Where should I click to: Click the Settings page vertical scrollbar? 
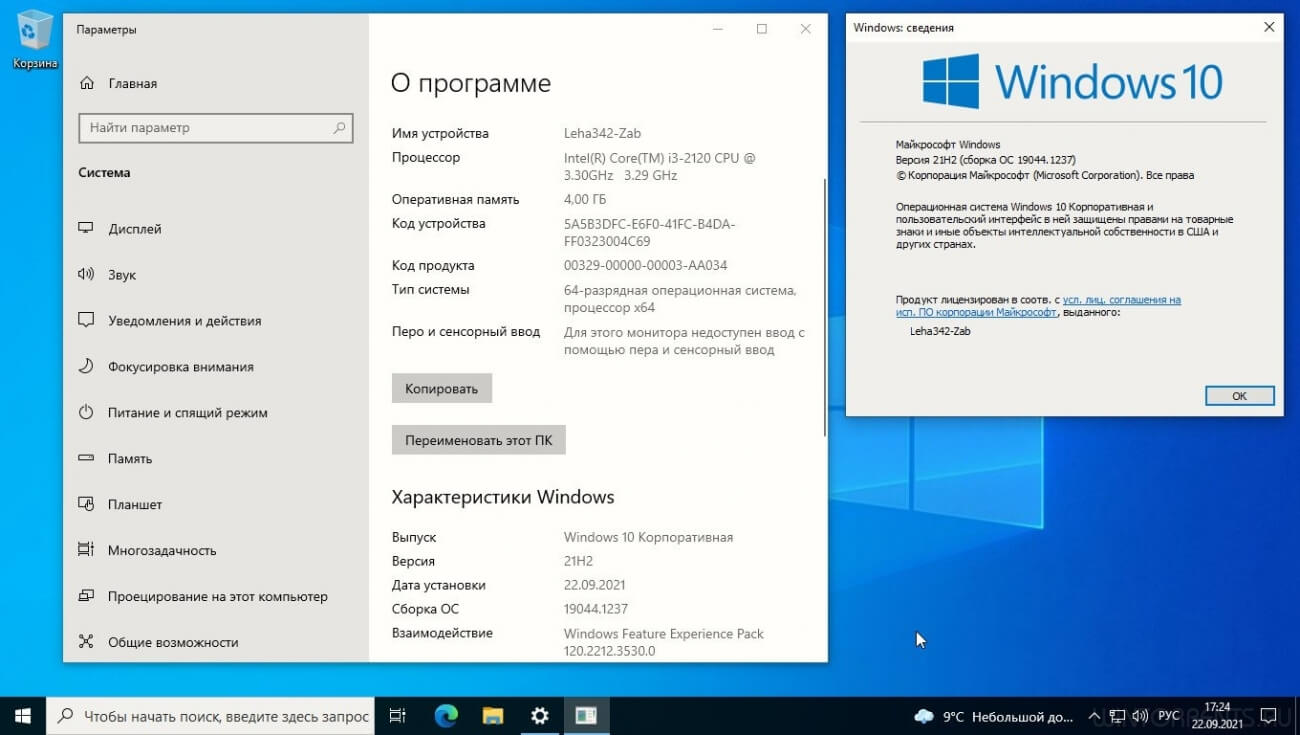[824, 307]
